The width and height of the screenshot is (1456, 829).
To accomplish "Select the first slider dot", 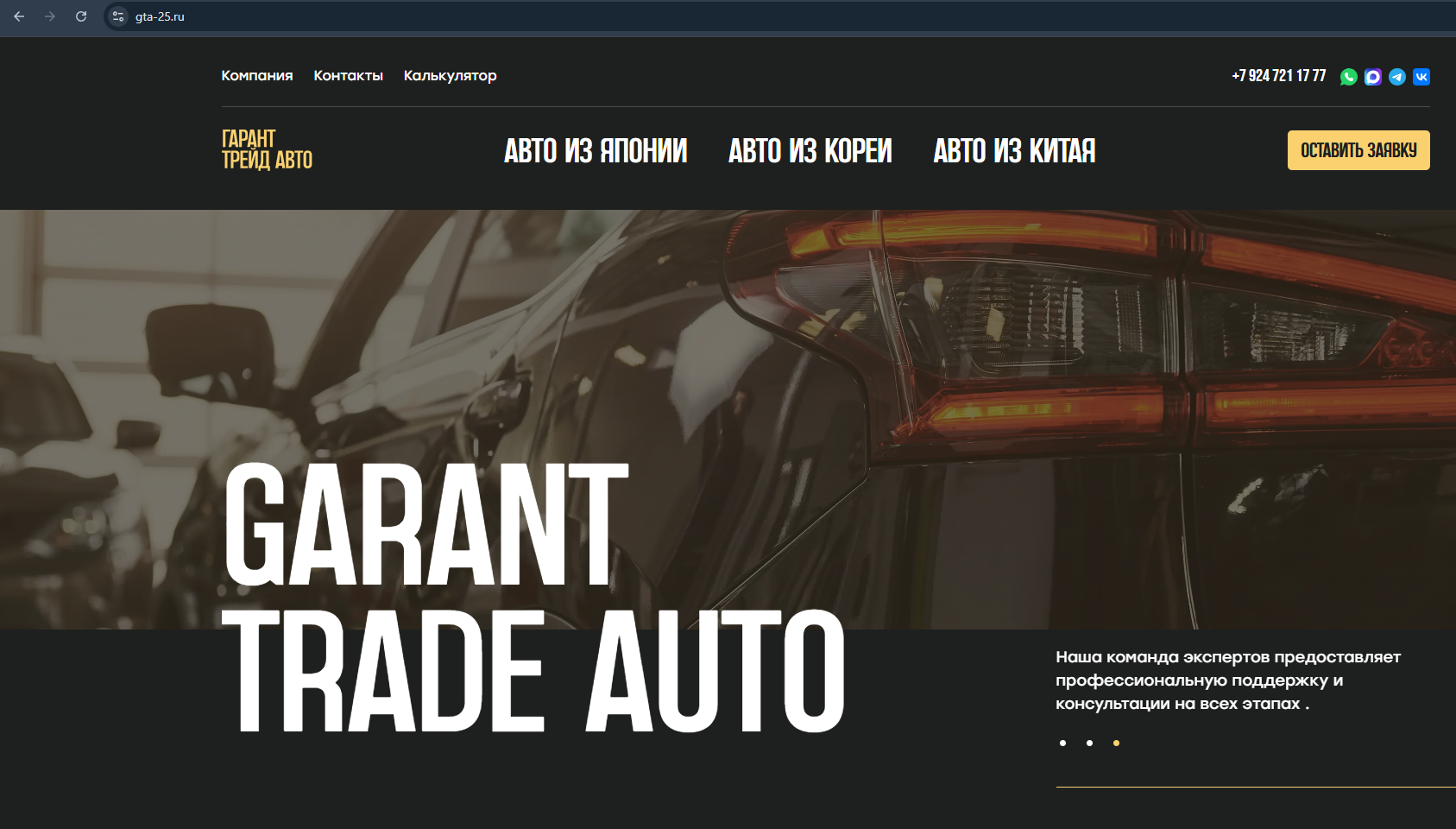I will click(x=1062, y=743).
